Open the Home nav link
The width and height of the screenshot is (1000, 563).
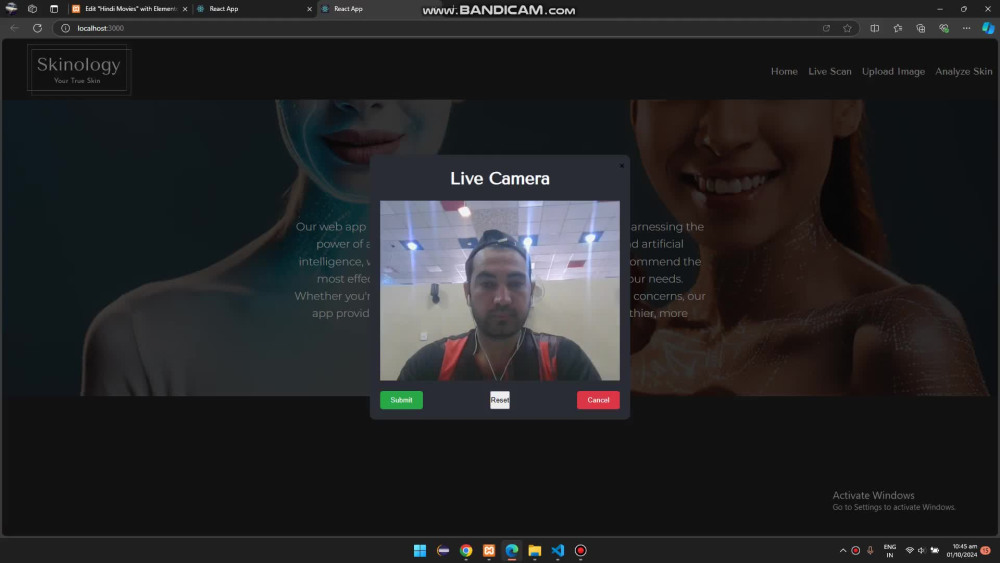pos(784,71)
